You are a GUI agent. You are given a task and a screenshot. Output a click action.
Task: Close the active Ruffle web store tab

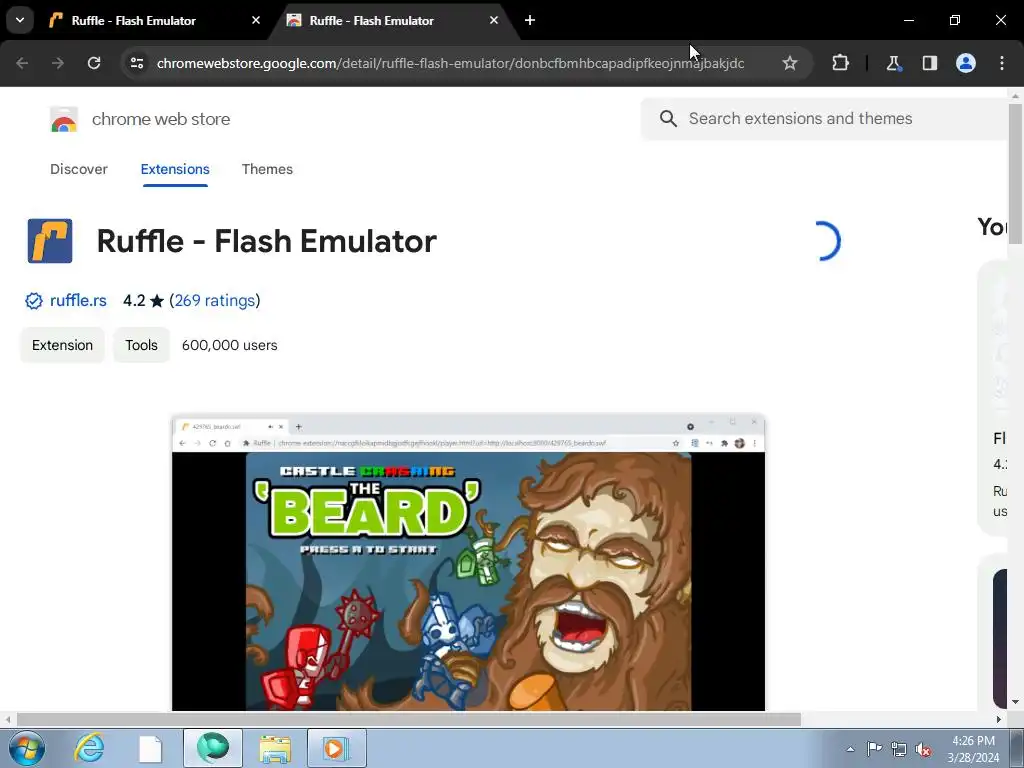[494, 20]
